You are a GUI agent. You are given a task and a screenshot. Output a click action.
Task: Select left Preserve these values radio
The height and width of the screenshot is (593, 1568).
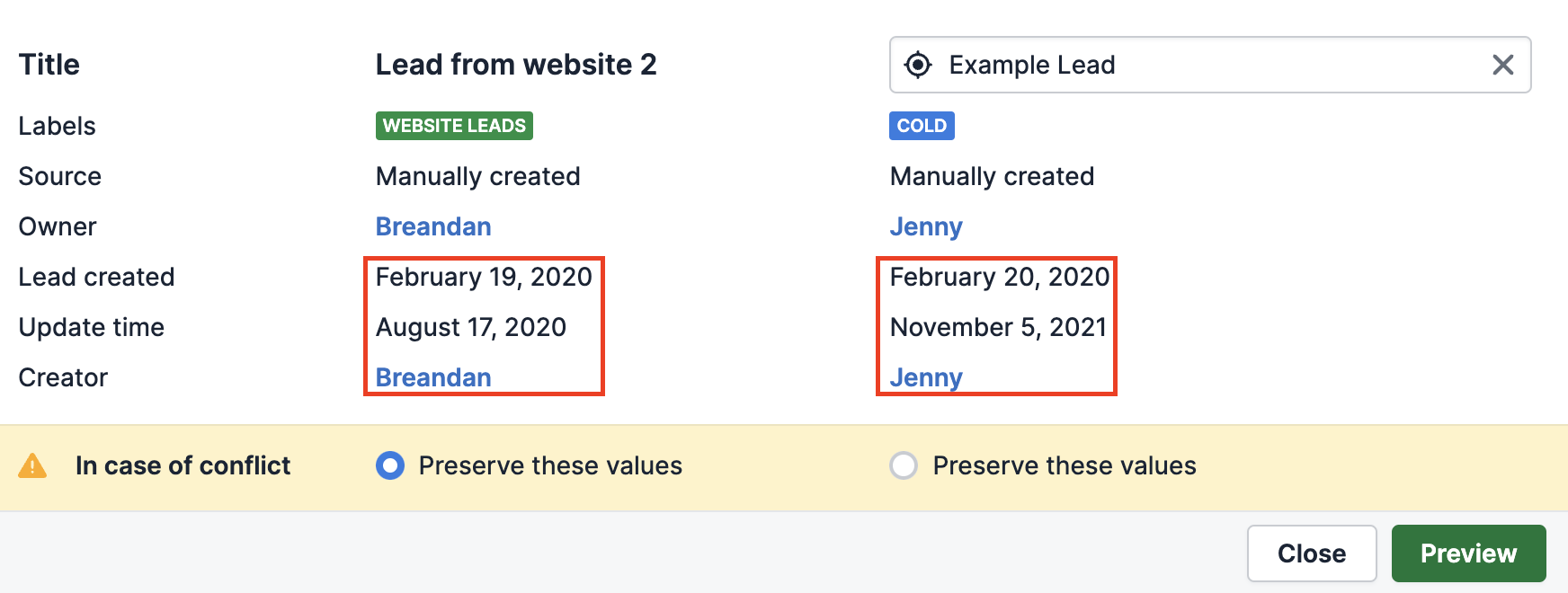390,465
